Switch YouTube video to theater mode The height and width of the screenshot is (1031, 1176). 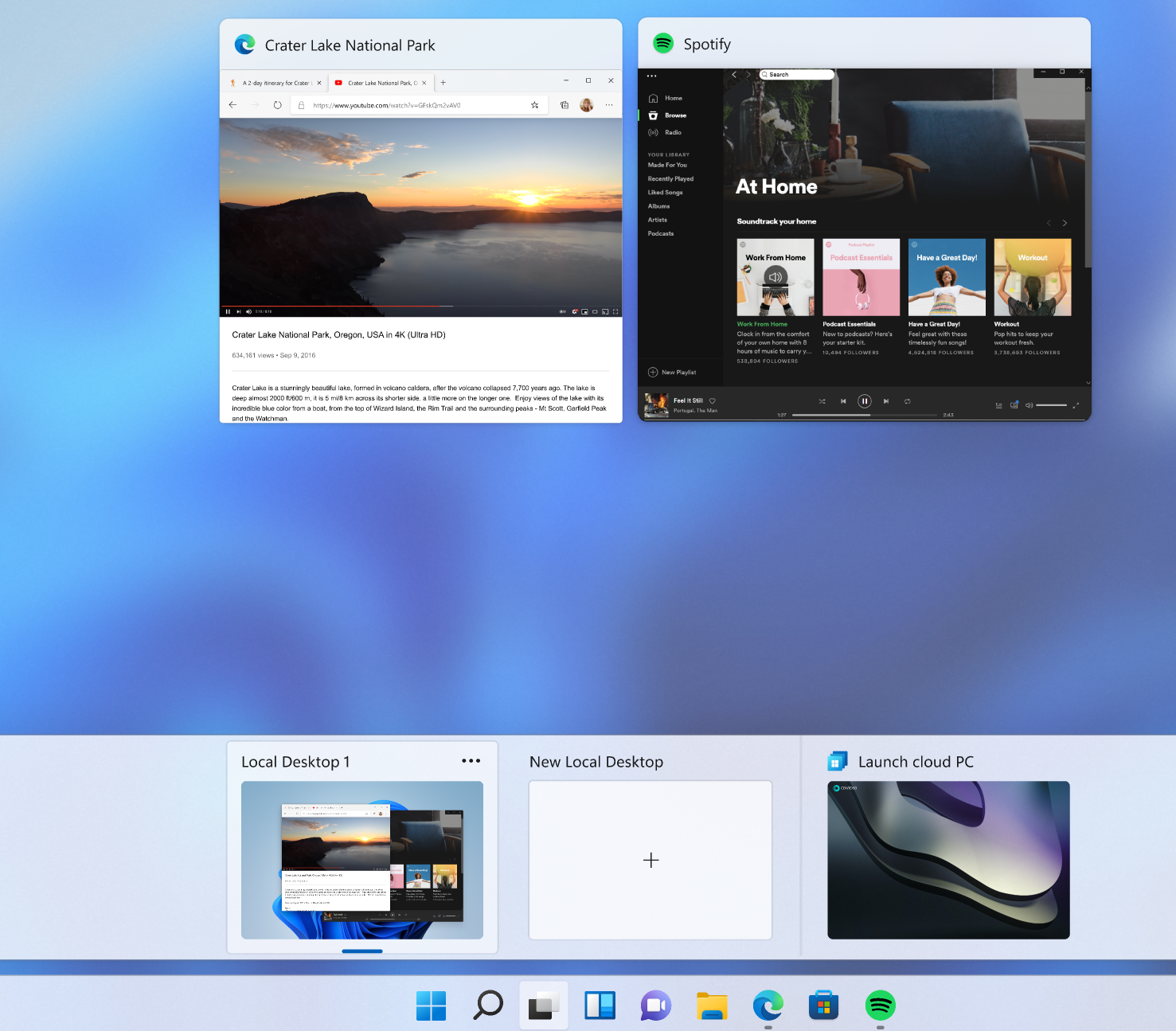[595, 311]
